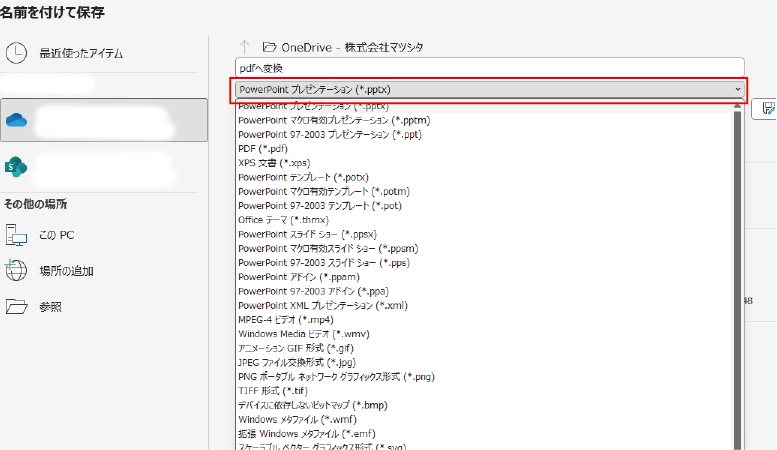
Task: Click the folder icon for 参照
Action: tap(16, 307)
